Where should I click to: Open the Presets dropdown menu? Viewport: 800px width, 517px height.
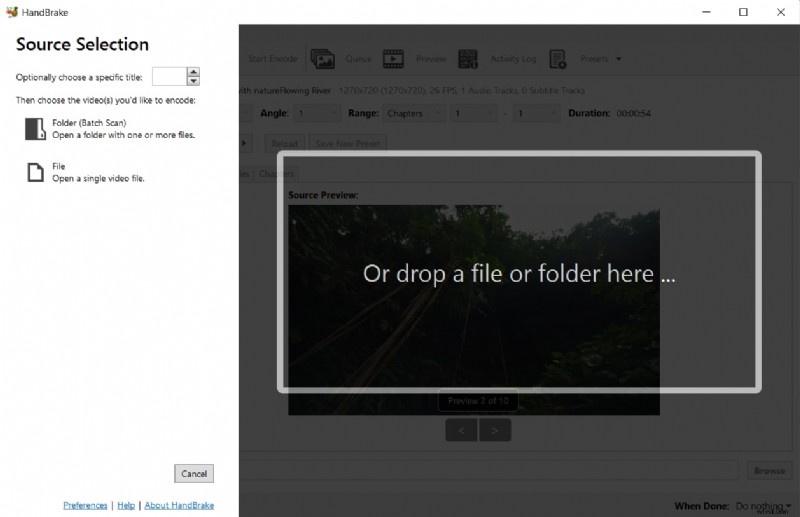pyautogui.click(x=600, y=59)
